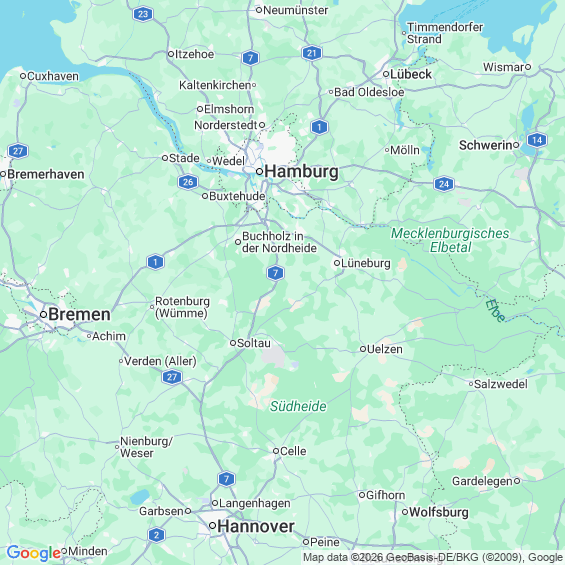Click the A2 highway shield near Hannover
The height and width of the screenshot is (565, 565).
pyautogui.click(x=156, y=535)
